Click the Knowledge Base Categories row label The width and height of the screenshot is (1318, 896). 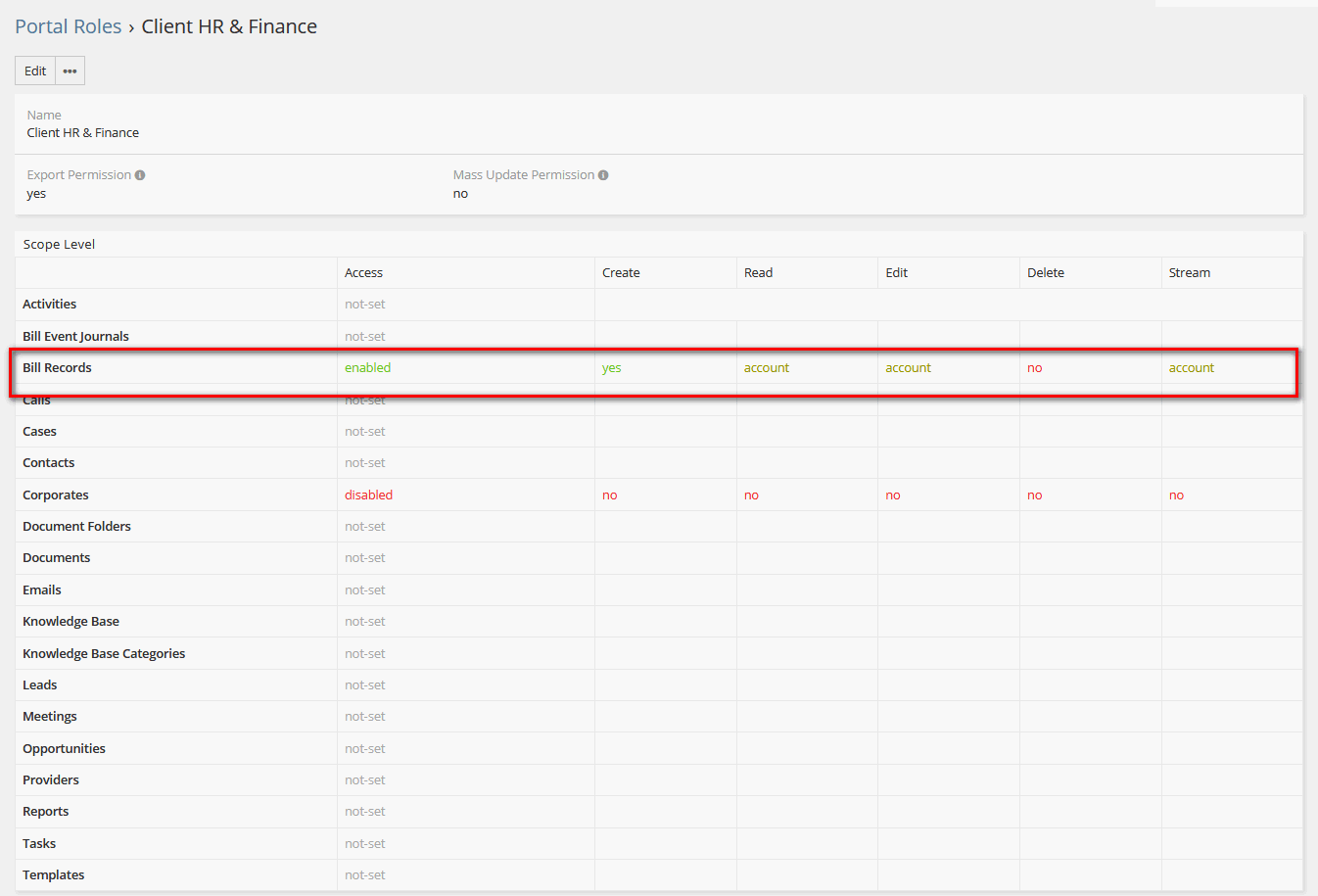pyautogui.click(x=104, y=654)
